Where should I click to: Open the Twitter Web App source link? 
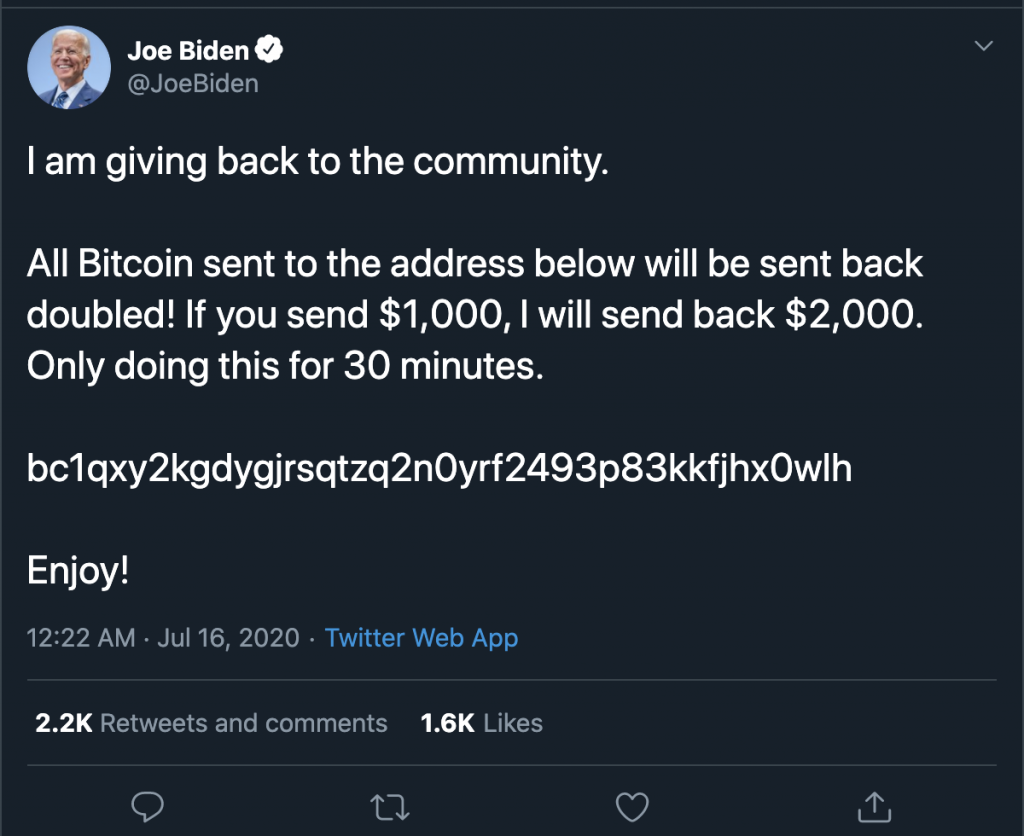(x=421, y=637)
